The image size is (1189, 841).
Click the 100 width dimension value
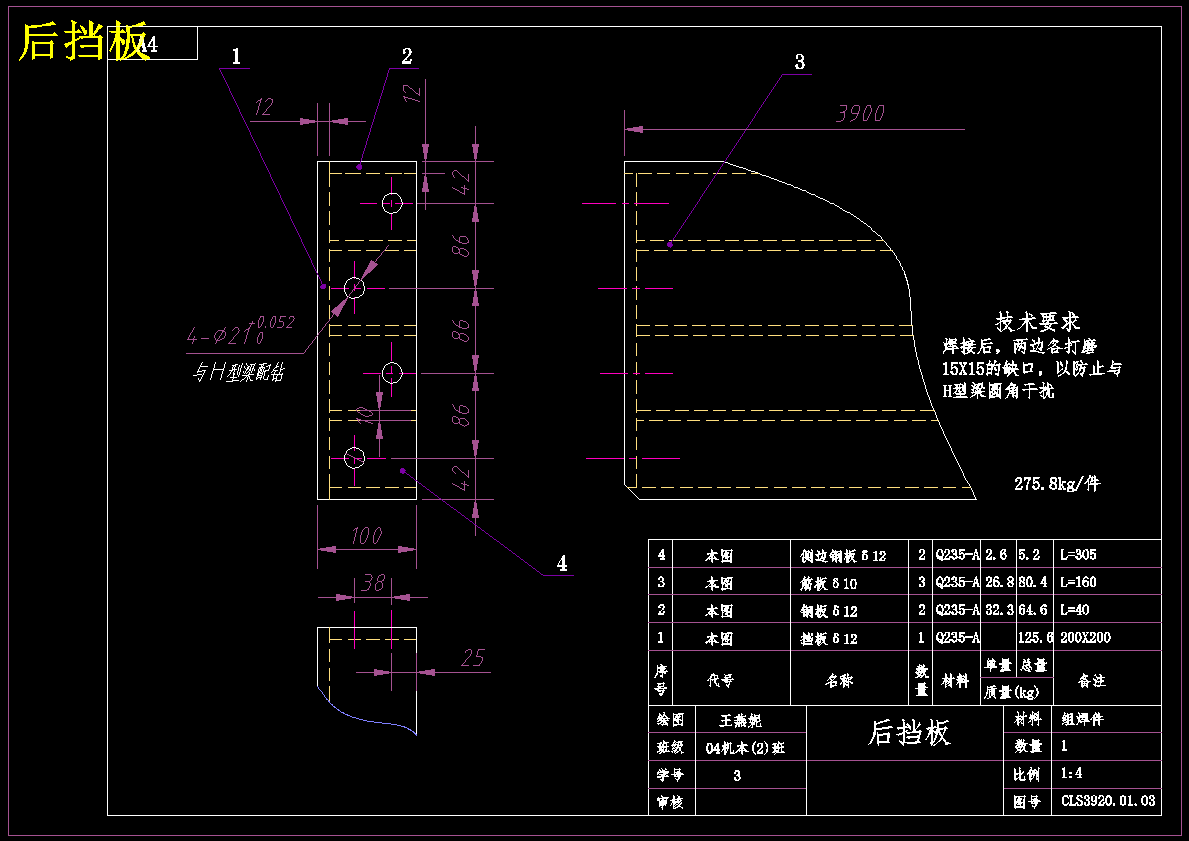pyautogui.click(x=366, y=536)
